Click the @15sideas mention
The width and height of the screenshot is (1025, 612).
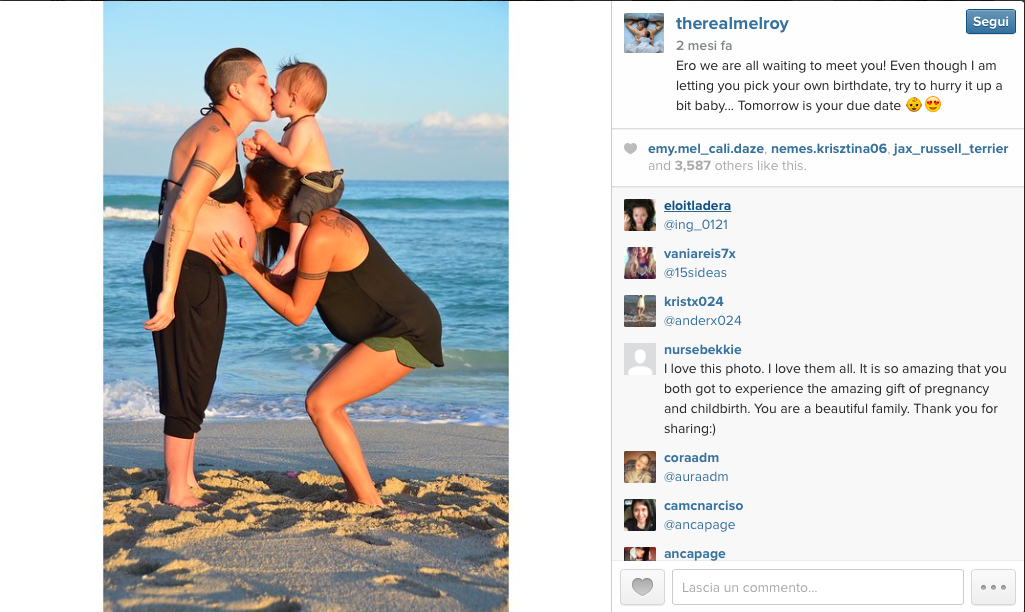coord(695,273)
